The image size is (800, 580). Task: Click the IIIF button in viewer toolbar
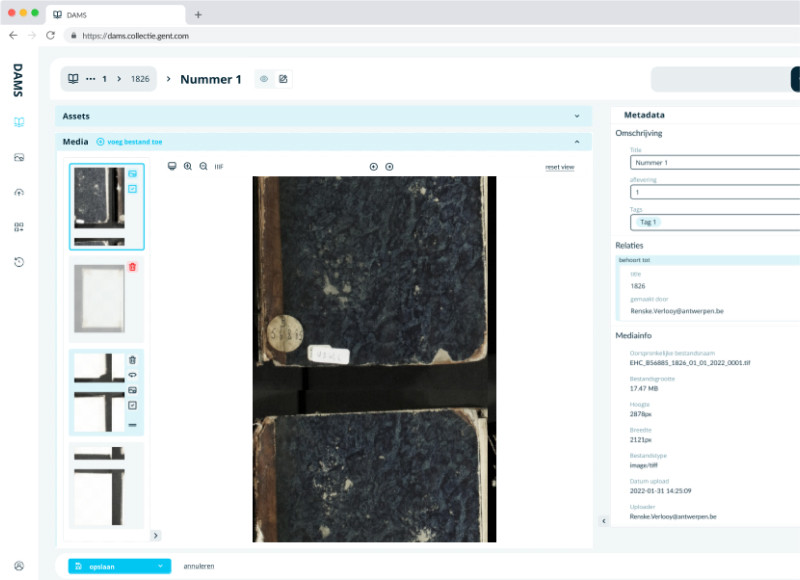pos(219,167)
